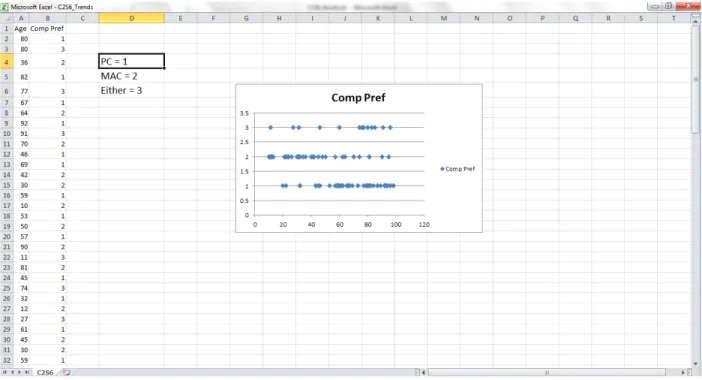This screenshot has width=702, height=380.
Task: Select row 17 header
Action: tap(6, 206)
